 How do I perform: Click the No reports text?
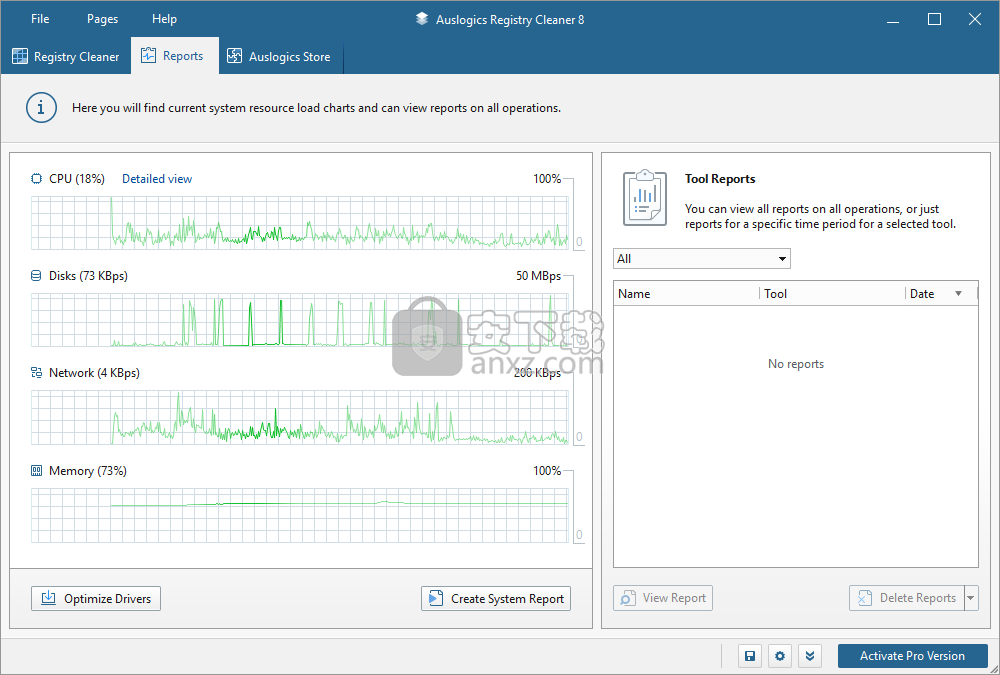(796, 364)
